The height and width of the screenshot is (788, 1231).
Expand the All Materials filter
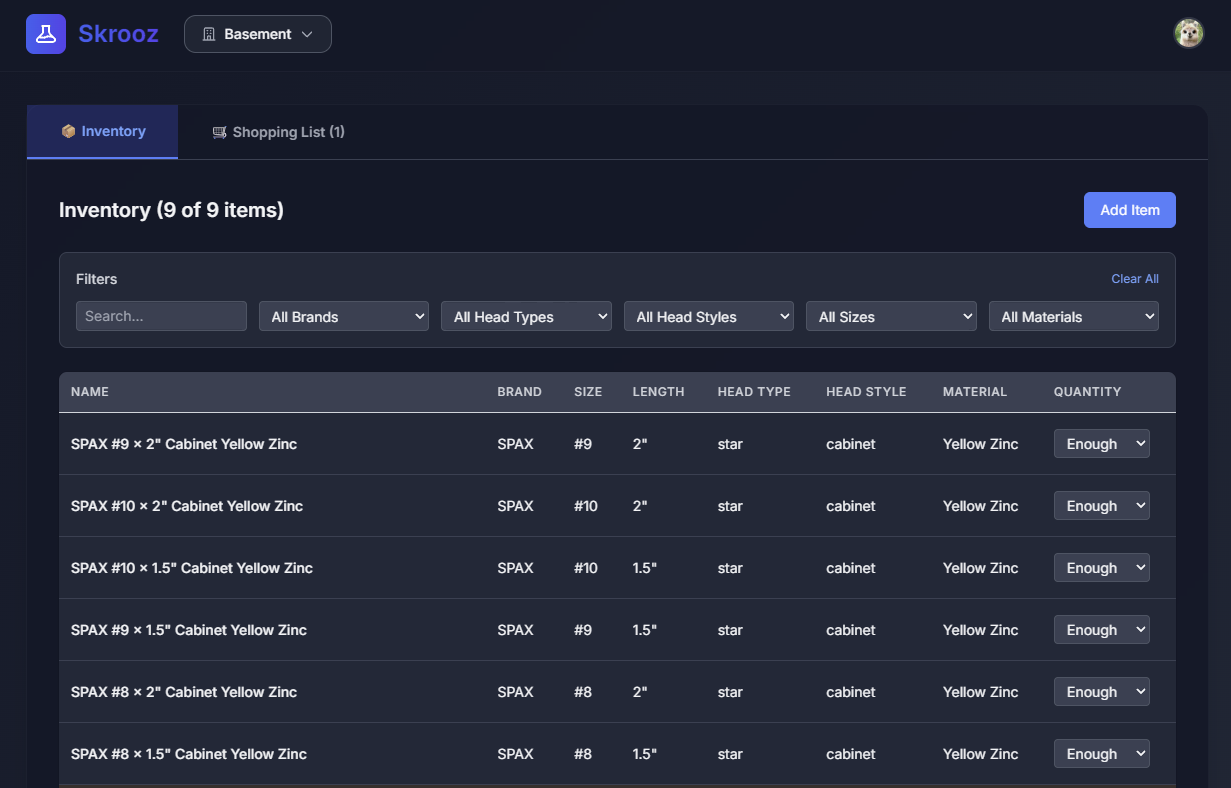click(1073, 316)
